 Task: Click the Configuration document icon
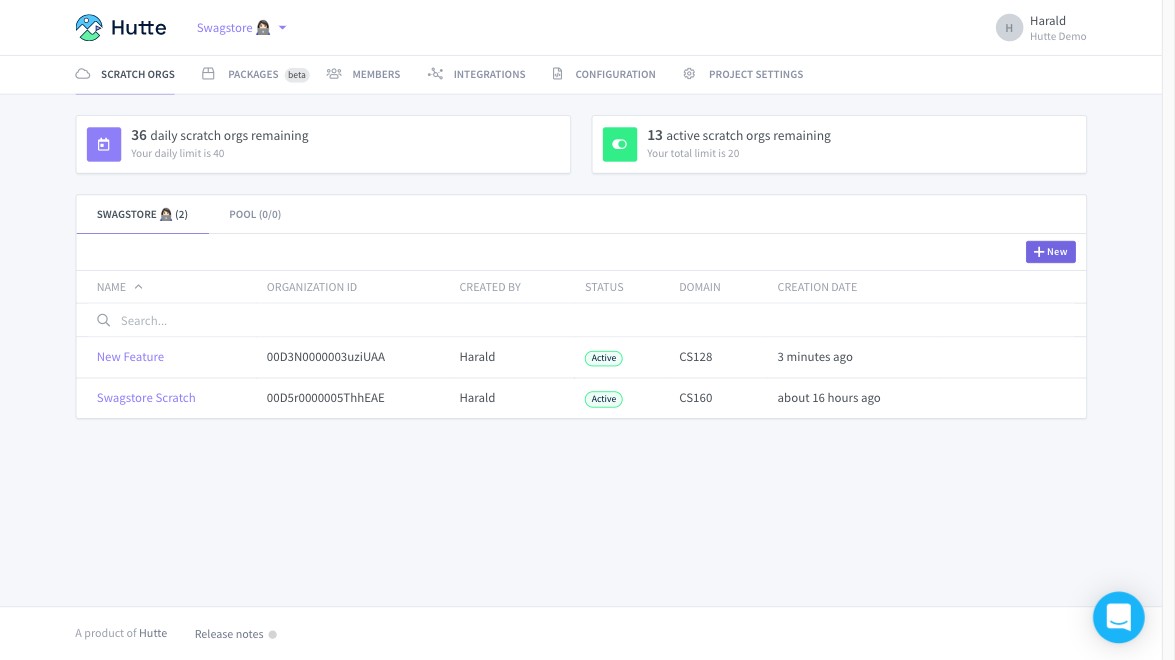(x=558, y=73)
